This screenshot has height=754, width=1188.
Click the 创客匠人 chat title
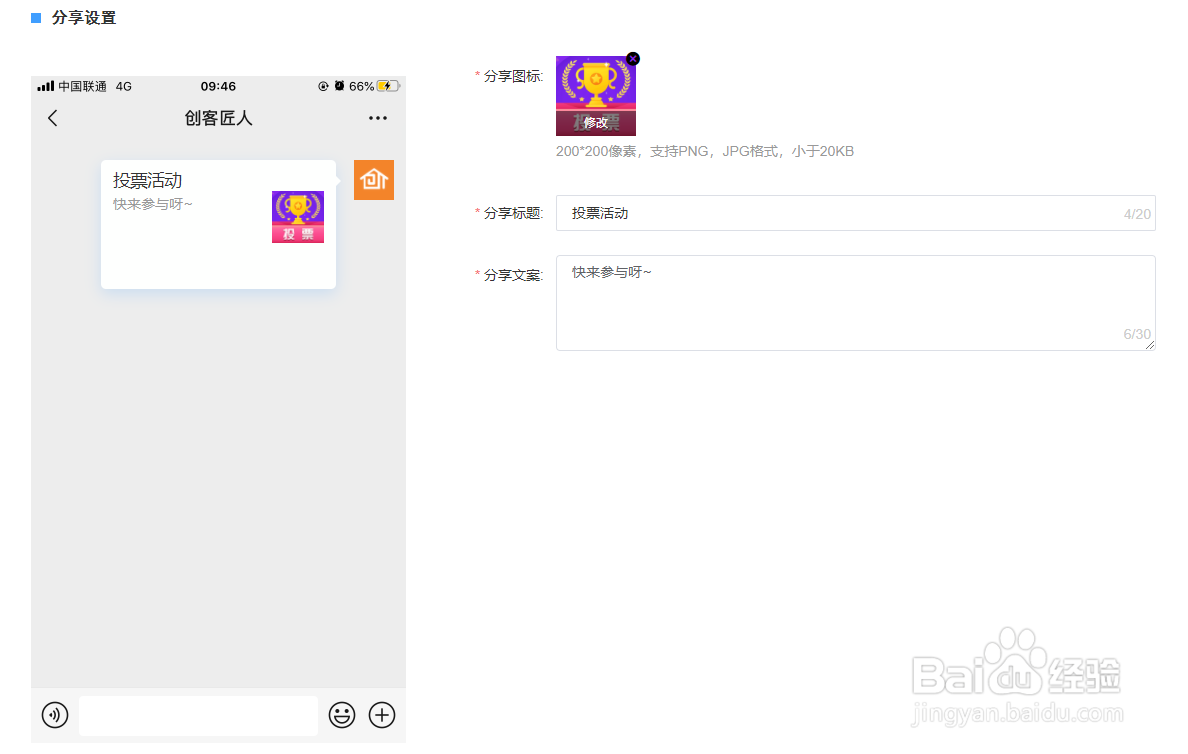[218, 118]
